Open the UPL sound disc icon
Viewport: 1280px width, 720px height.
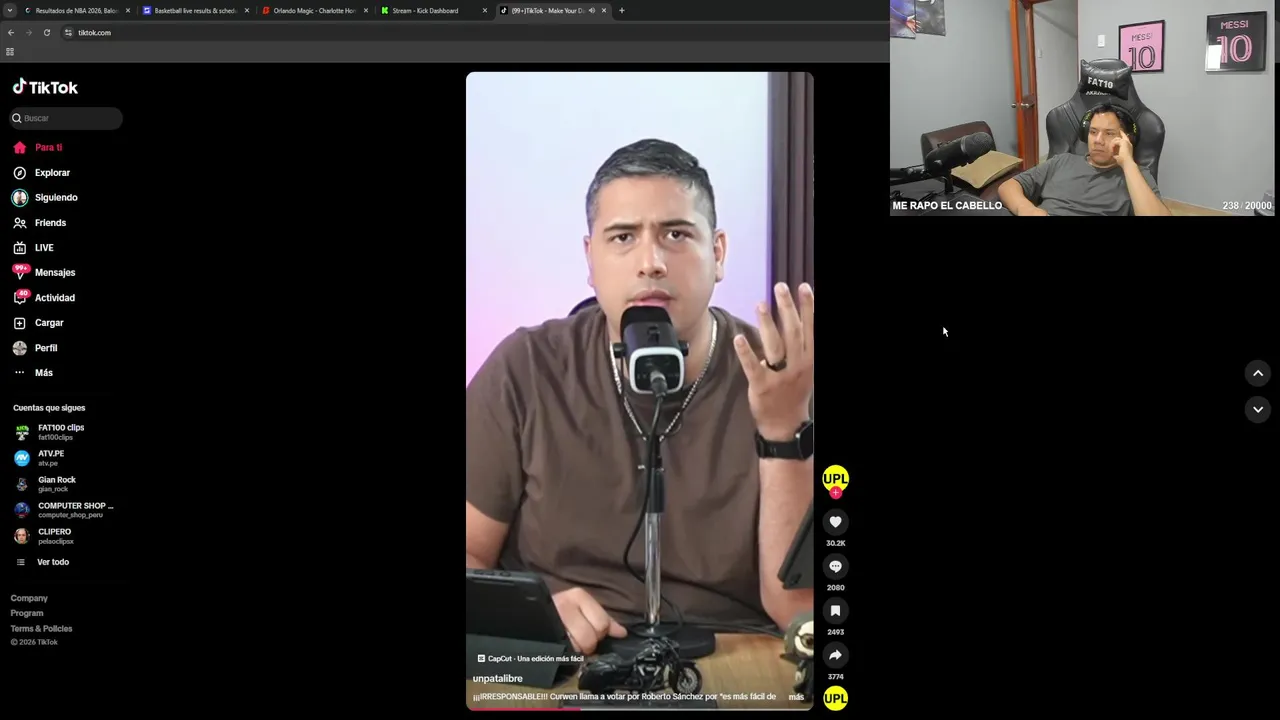(835, 698)
